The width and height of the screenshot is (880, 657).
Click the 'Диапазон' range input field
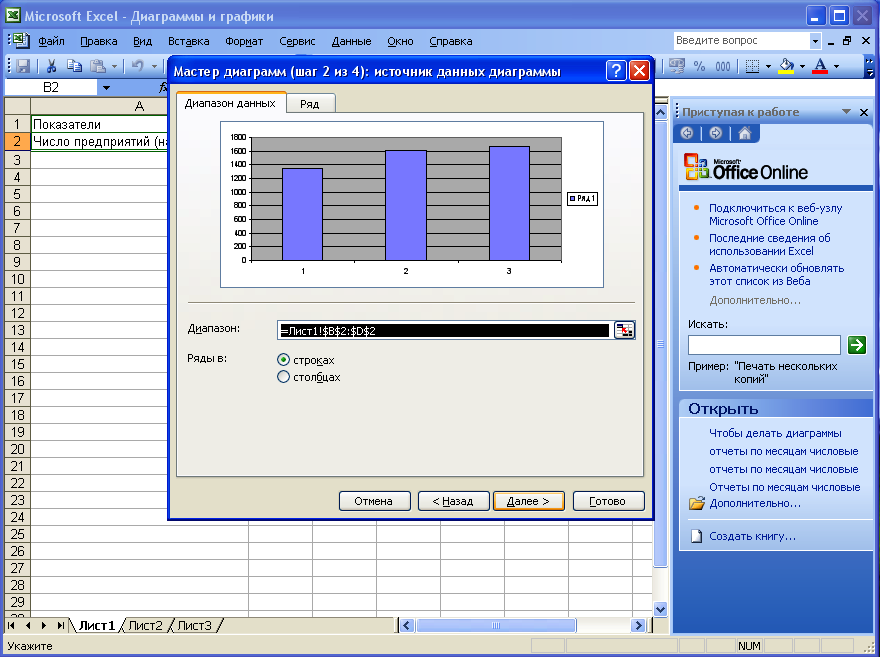(443, 331)
